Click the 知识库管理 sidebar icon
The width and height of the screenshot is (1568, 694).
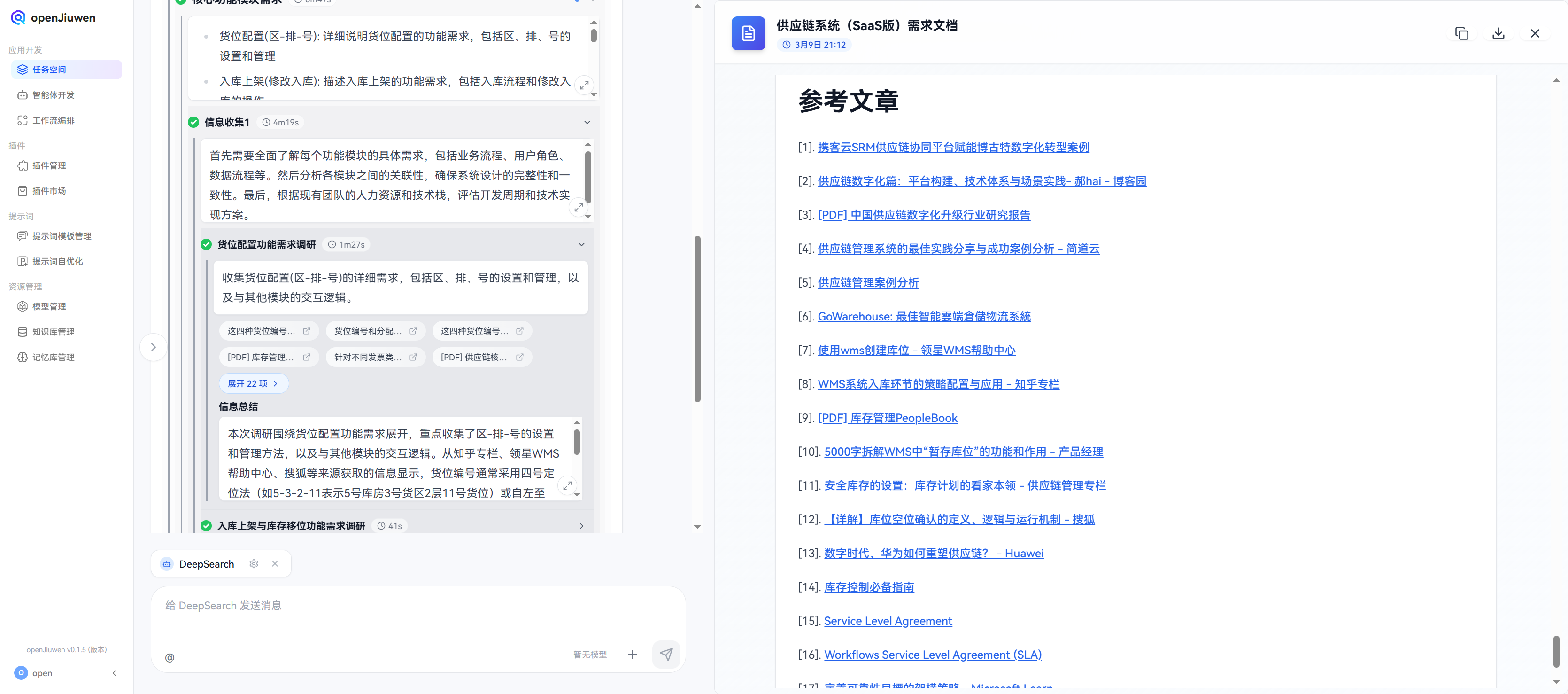coord(23,332)
